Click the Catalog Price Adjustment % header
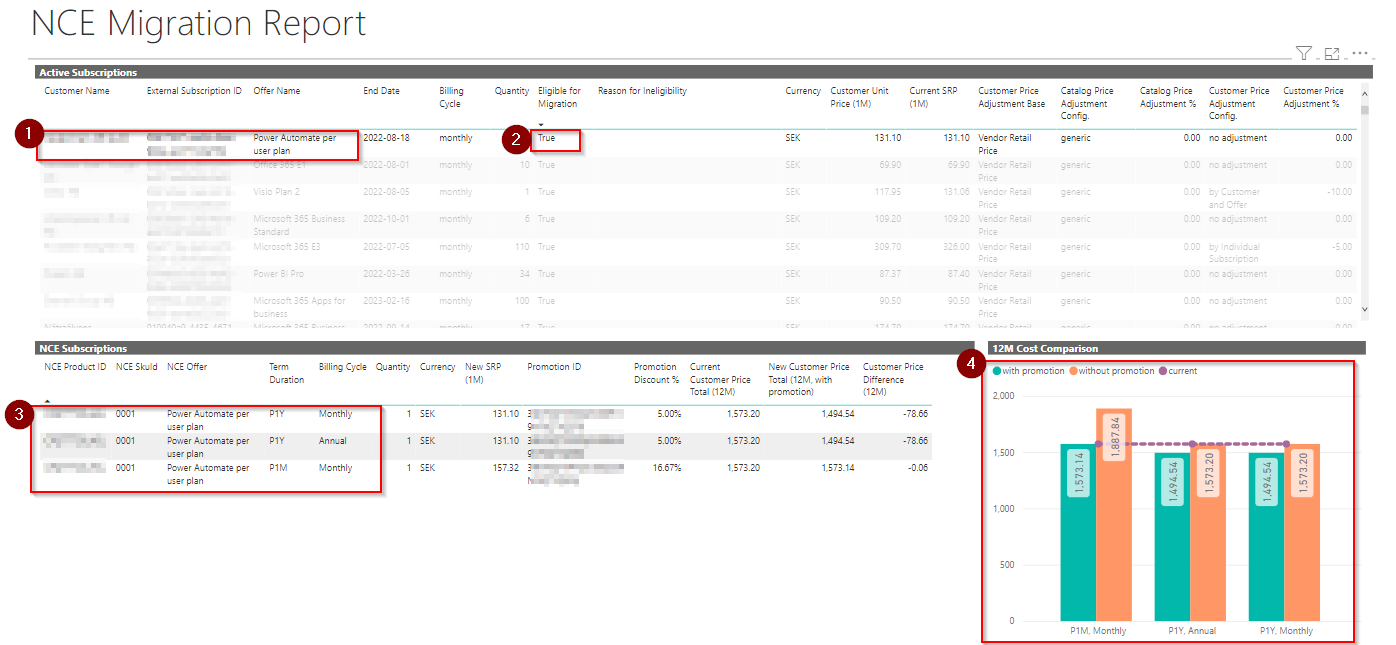The image size is (1396, 645). click(x=1166, y=97)
